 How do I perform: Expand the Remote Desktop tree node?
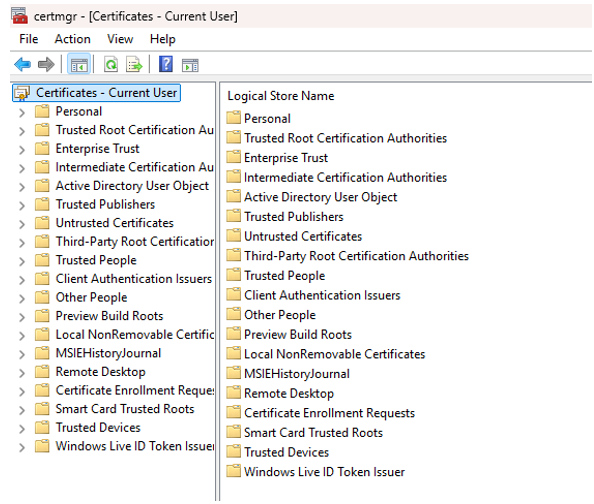tap(22, 373)
